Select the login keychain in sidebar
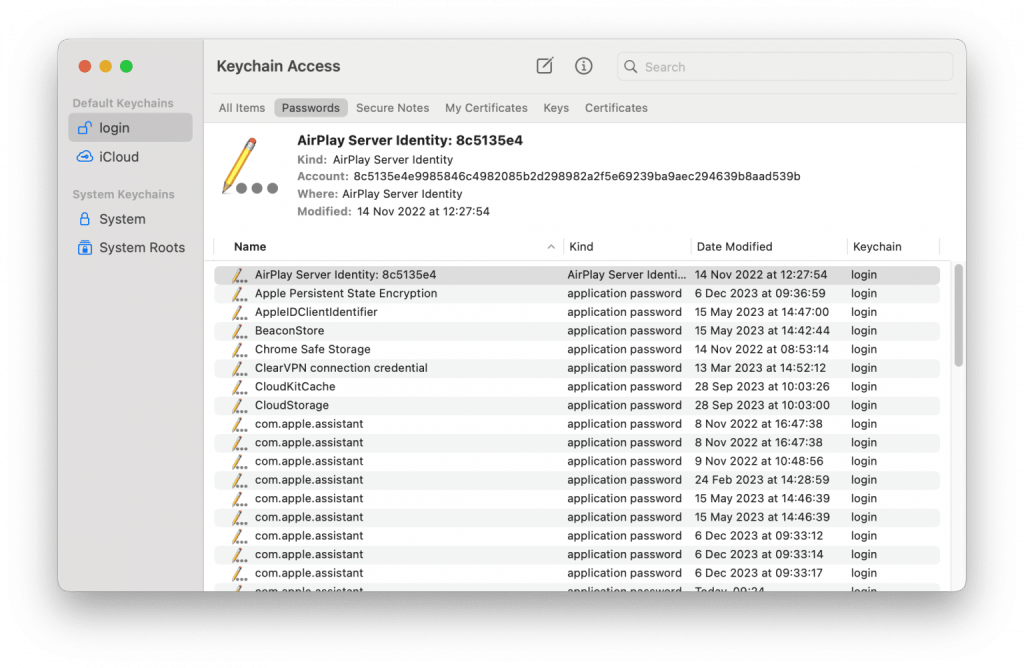Screen dimensions: 1024x668 (x=130, y=127)
